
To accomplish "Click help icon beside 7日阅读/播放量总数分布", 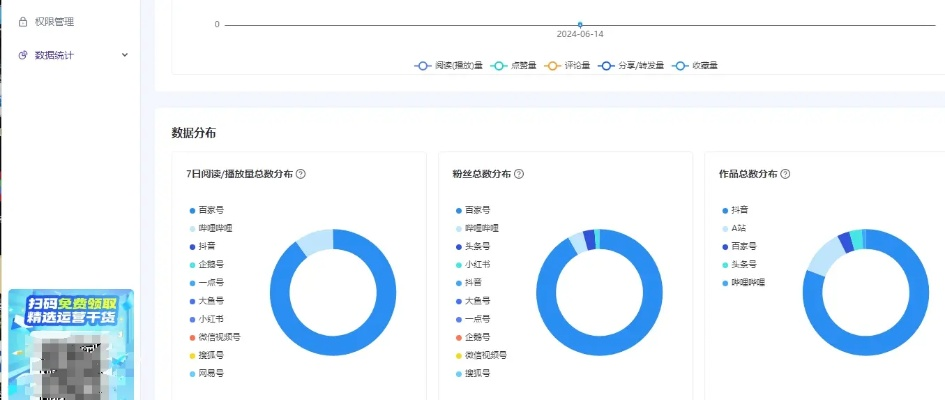I will (301, 174).
